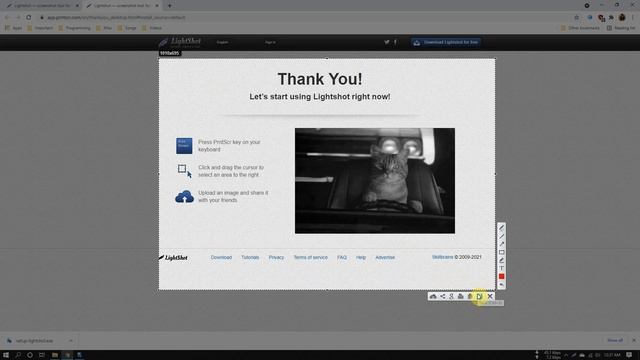Click the Help footer link
Image resolution: width=640 pixels, height=360 pixels.
[361, 258]
